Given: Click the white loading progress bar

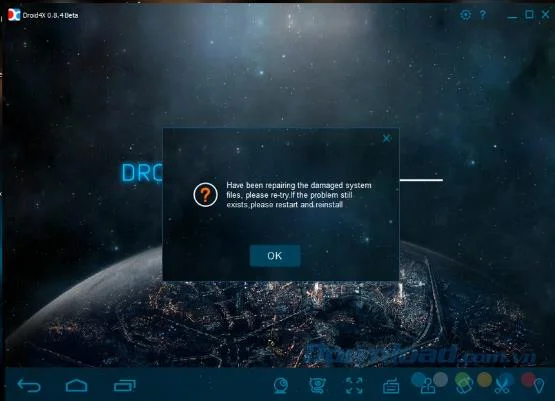Looking at the screenshot, I should [421, 180].
